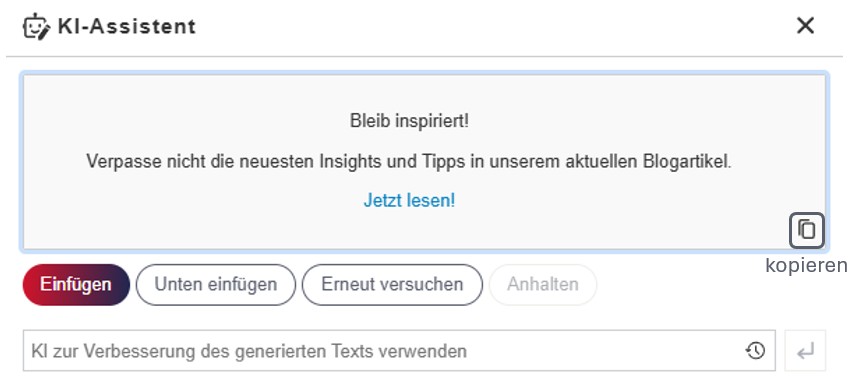Regenerate with Erneut versuchen
Image resolution: width=857 pixels, height=384 pixels.
tap(392, 285)
